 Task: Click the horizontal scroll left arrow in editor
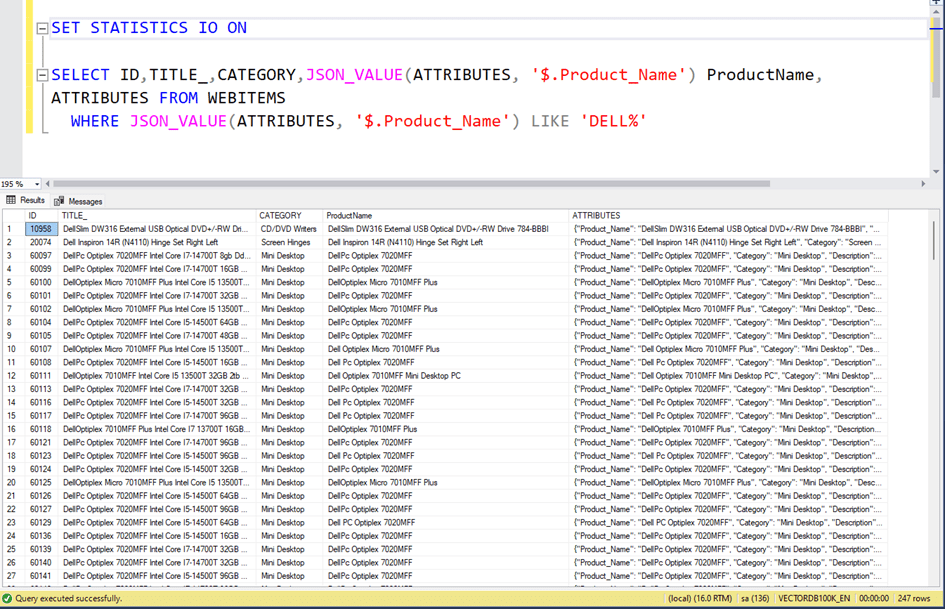[48, 184]
